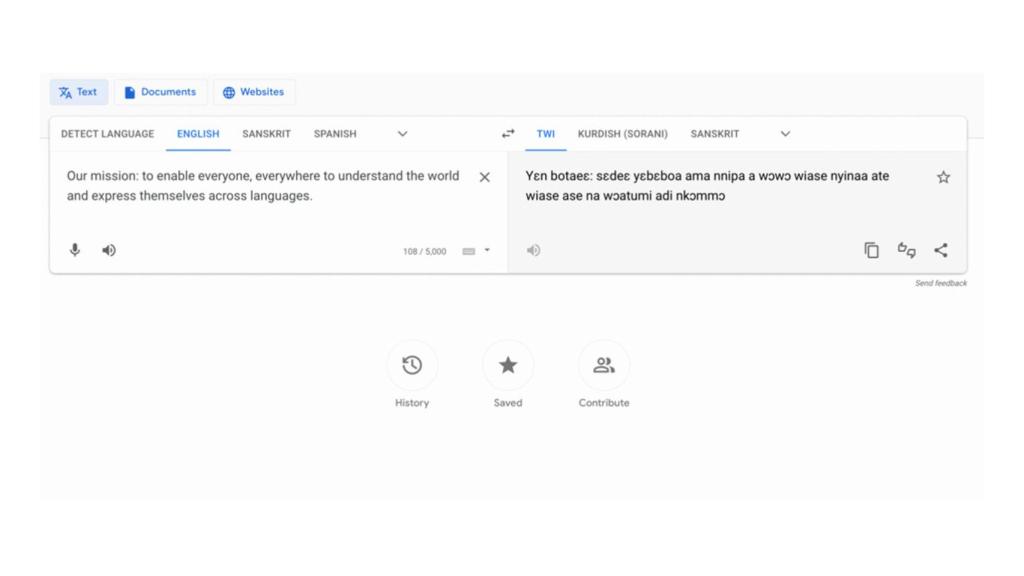Image resolution: width=1024 pixels, height=576 pixels.
Task: Switch to Websites translation mode
Action: [253, 92]
